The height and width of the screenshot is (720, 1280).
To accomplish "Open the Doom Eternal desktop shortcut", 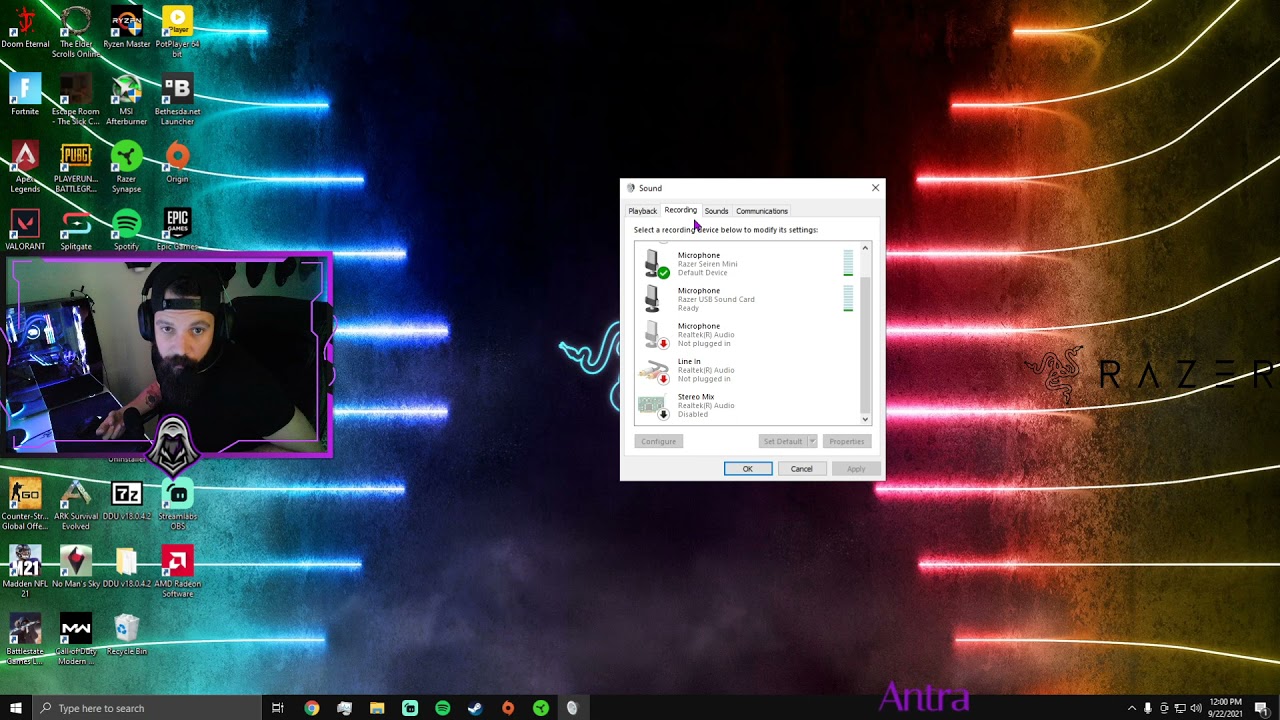I will (25, 28).
